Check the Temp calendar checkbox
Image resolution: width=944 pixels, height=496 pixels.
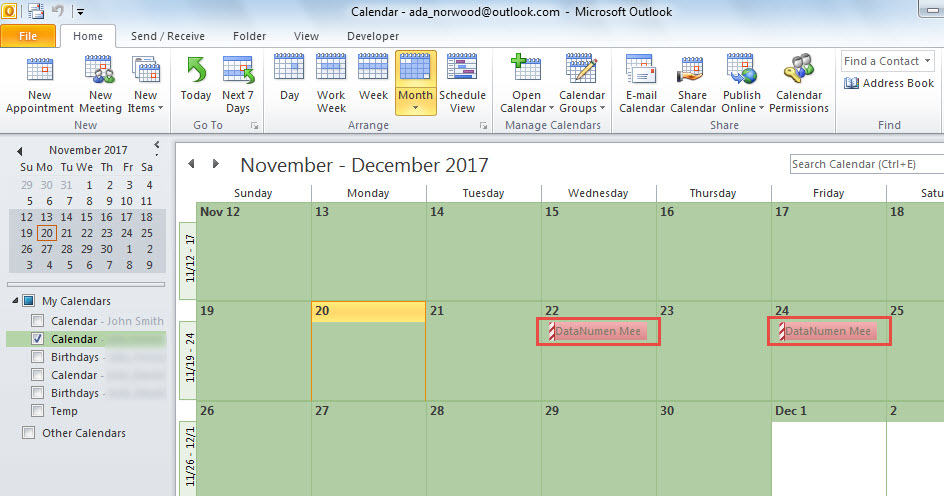pos(38,411)
